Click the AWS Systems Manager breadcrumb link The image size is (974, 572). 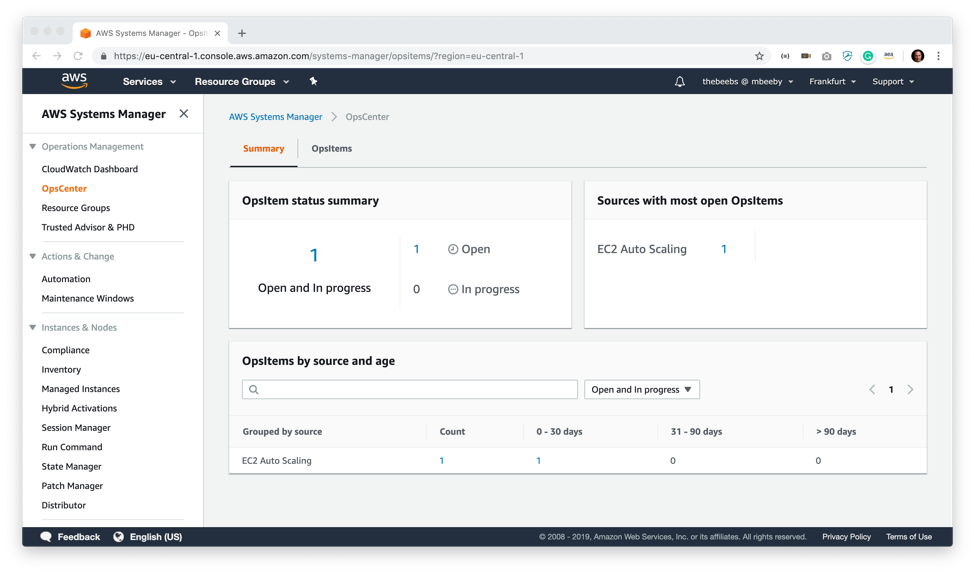coord(275,117)
